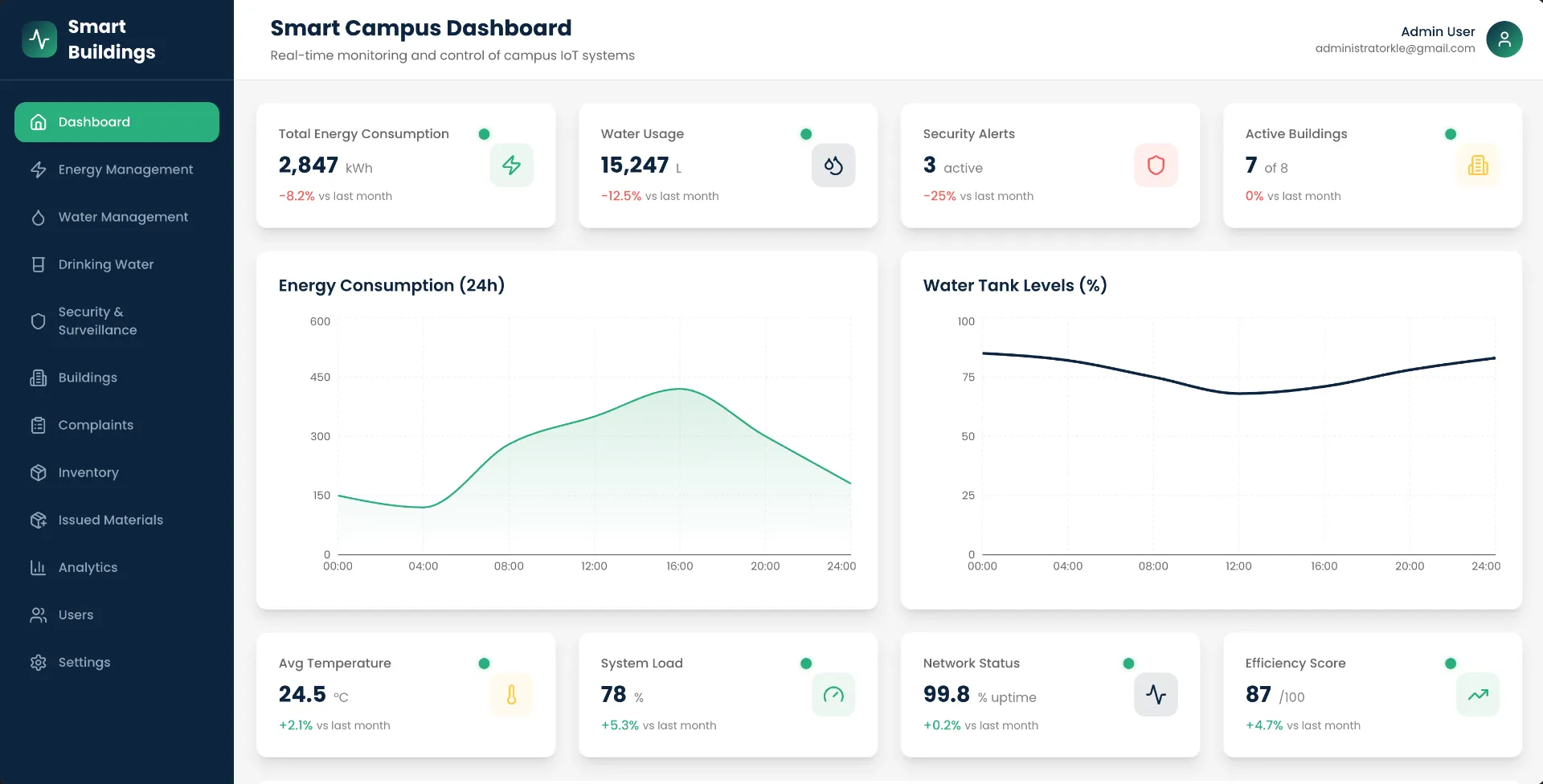
Task: Click the trending-up icon on Efficiency Score
Action: 1478,694
